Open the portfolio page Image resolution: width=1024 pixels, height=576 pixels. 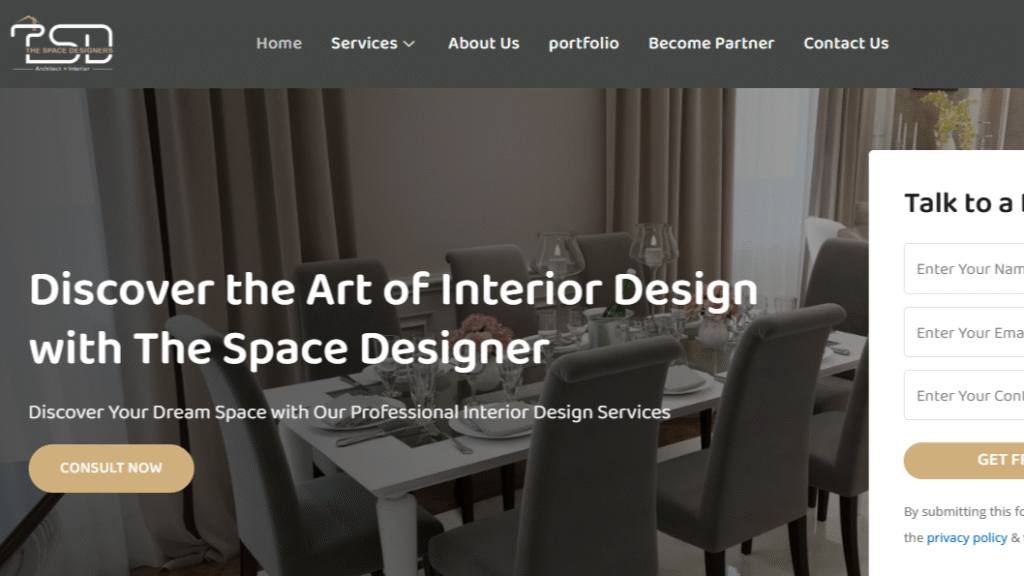tap(583, 43)
